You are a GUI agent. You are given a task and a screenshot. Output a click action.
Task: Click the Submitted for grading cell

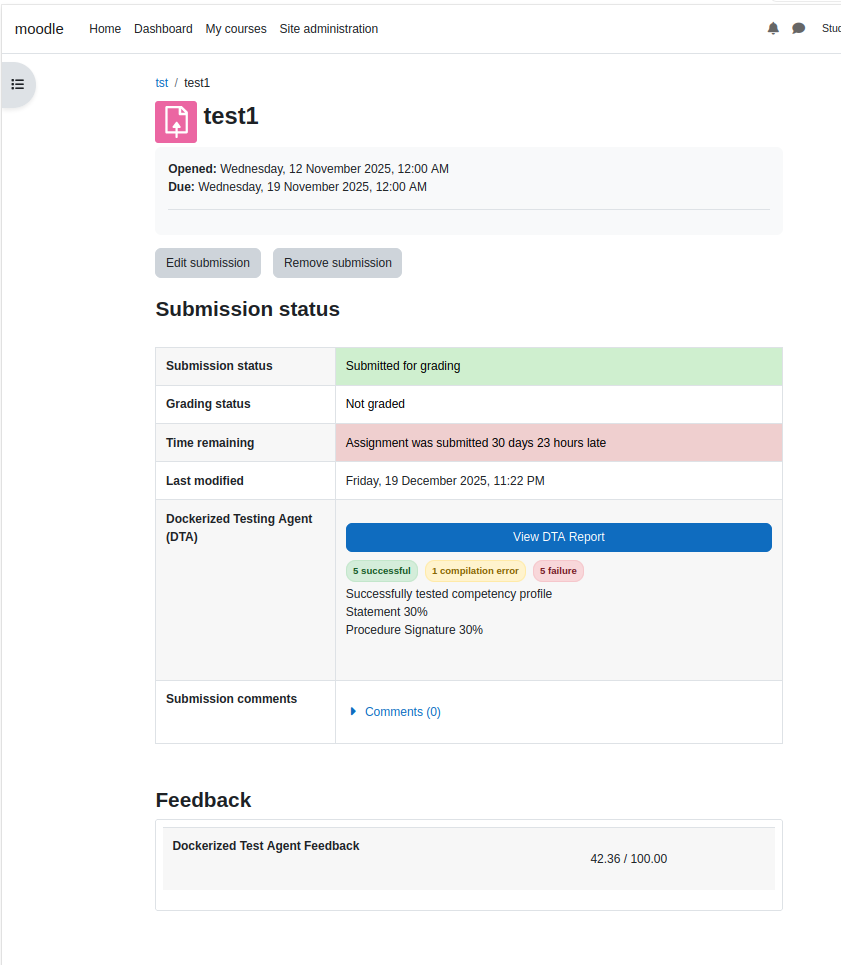click(559, 366)
